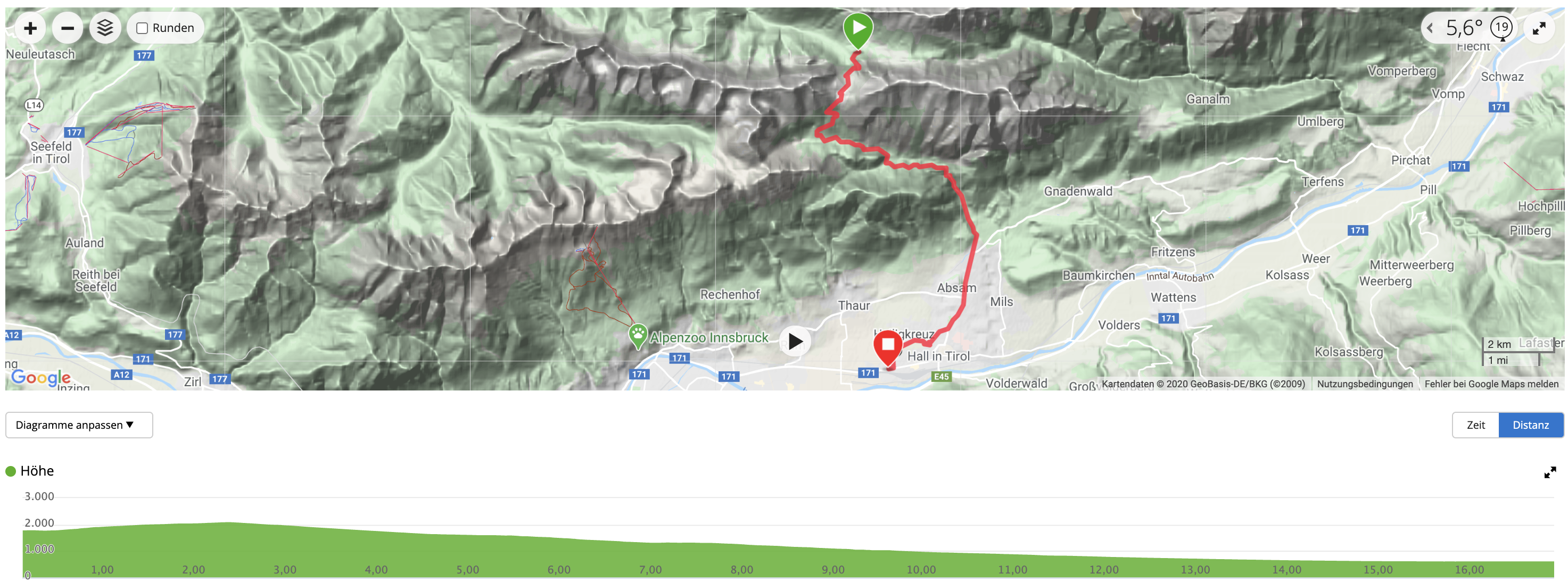Expand map to fullscreen
Viewport: 1568px width, 582px height.
(1539, 28)
